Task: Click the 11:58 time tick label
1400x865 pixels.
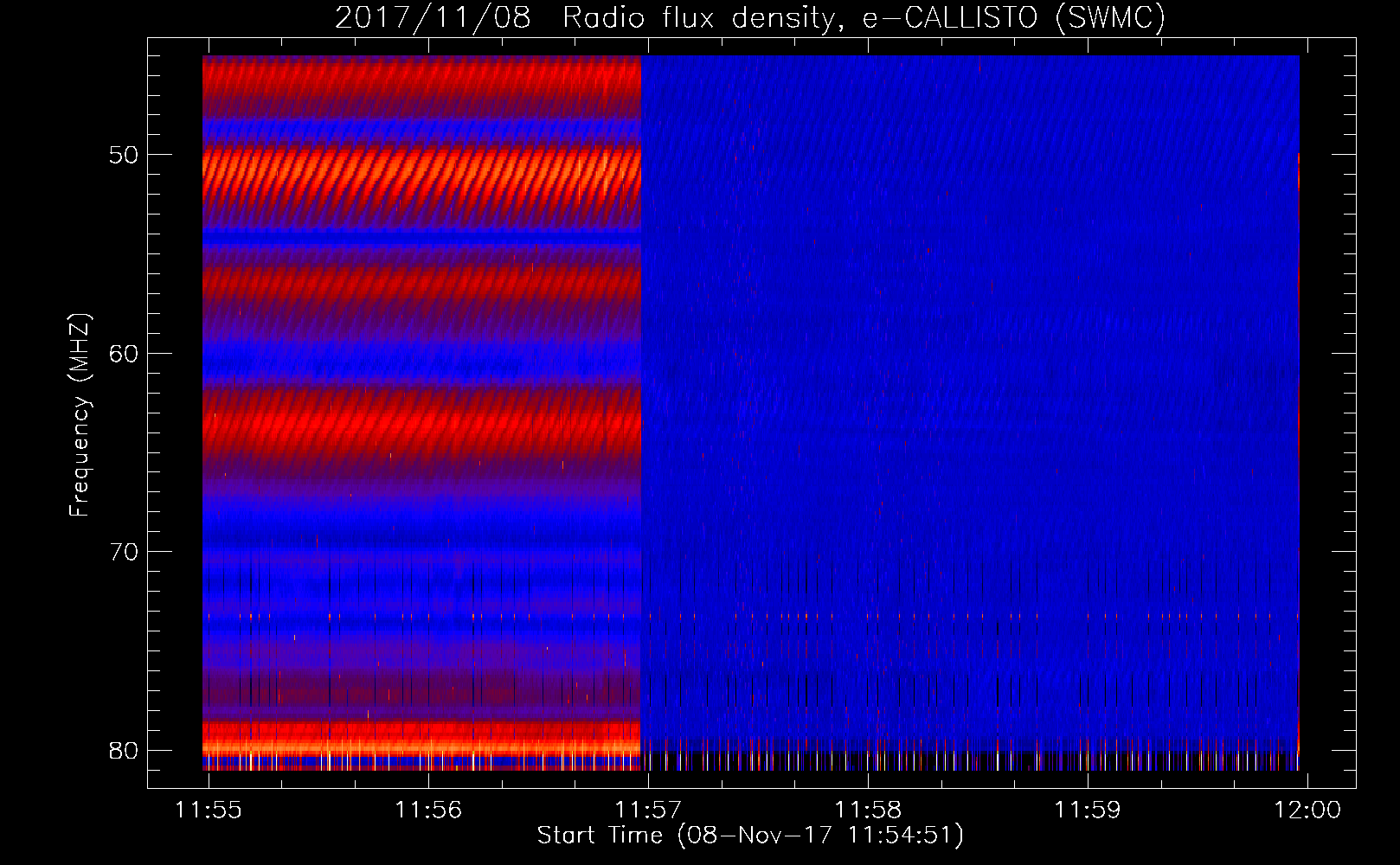Action: (868, 810)
